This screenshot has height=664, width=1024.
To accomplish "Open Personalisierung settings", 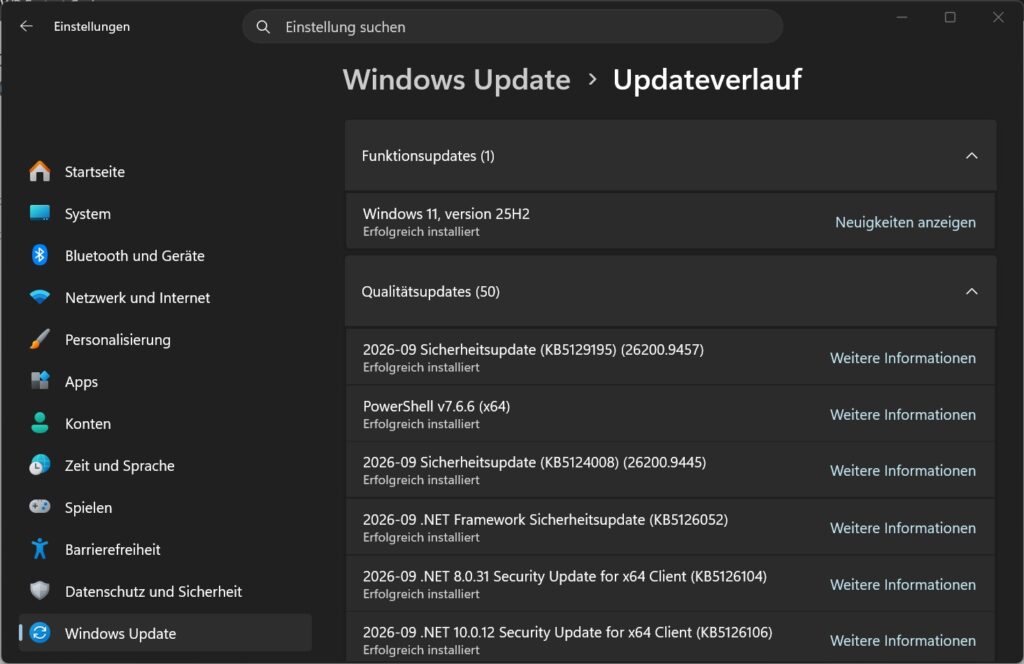I will pos(165,340).
